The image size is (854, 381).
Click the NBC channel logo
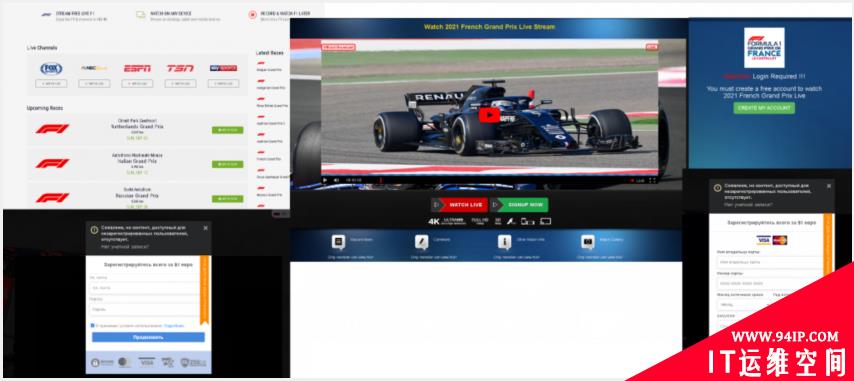pyautogui.click(x=94, y=69)
